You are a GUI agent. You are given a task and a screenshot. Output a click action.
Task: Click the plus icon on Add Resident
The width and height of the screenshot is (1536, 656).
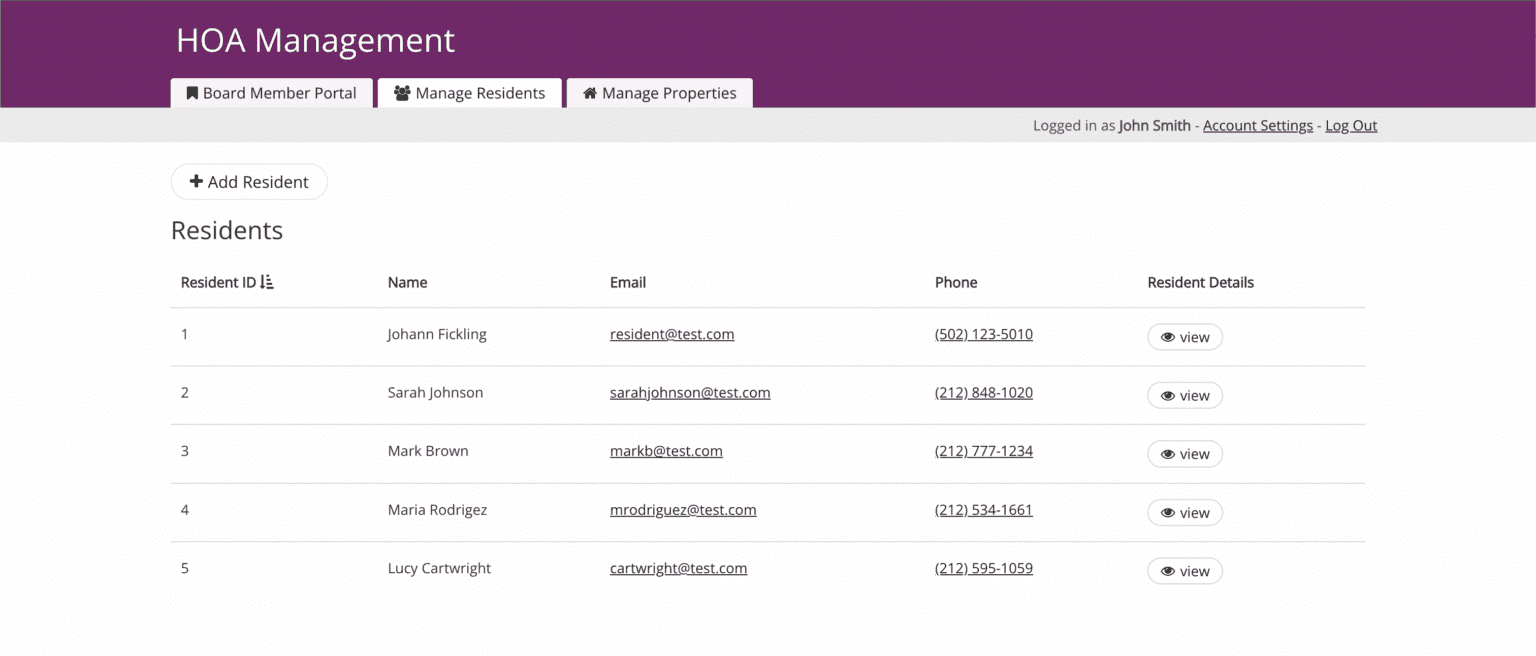[x=195, y=181]
